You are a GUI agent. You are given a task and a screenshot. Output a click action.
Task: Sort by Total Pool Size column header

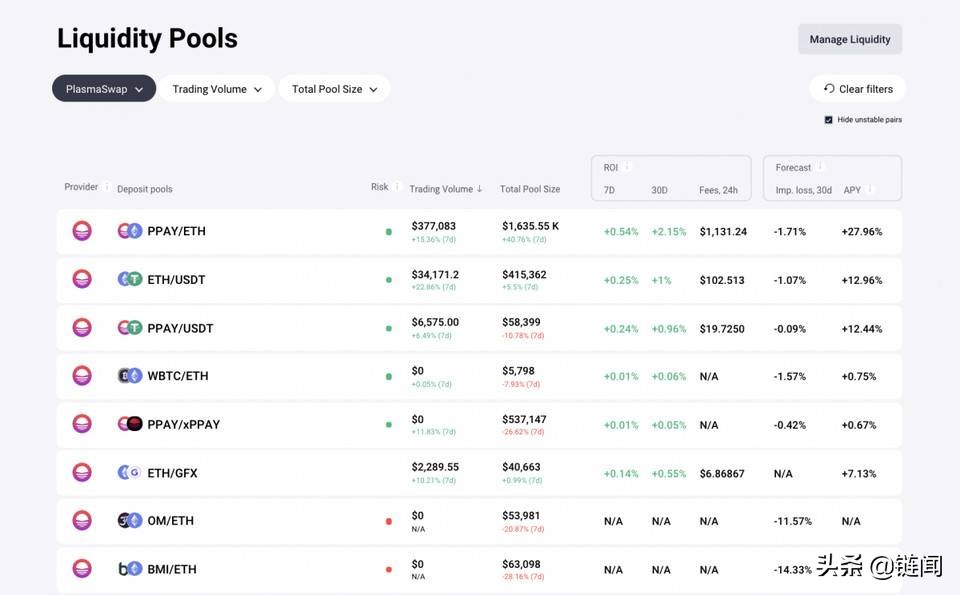(x=530, y=189)
